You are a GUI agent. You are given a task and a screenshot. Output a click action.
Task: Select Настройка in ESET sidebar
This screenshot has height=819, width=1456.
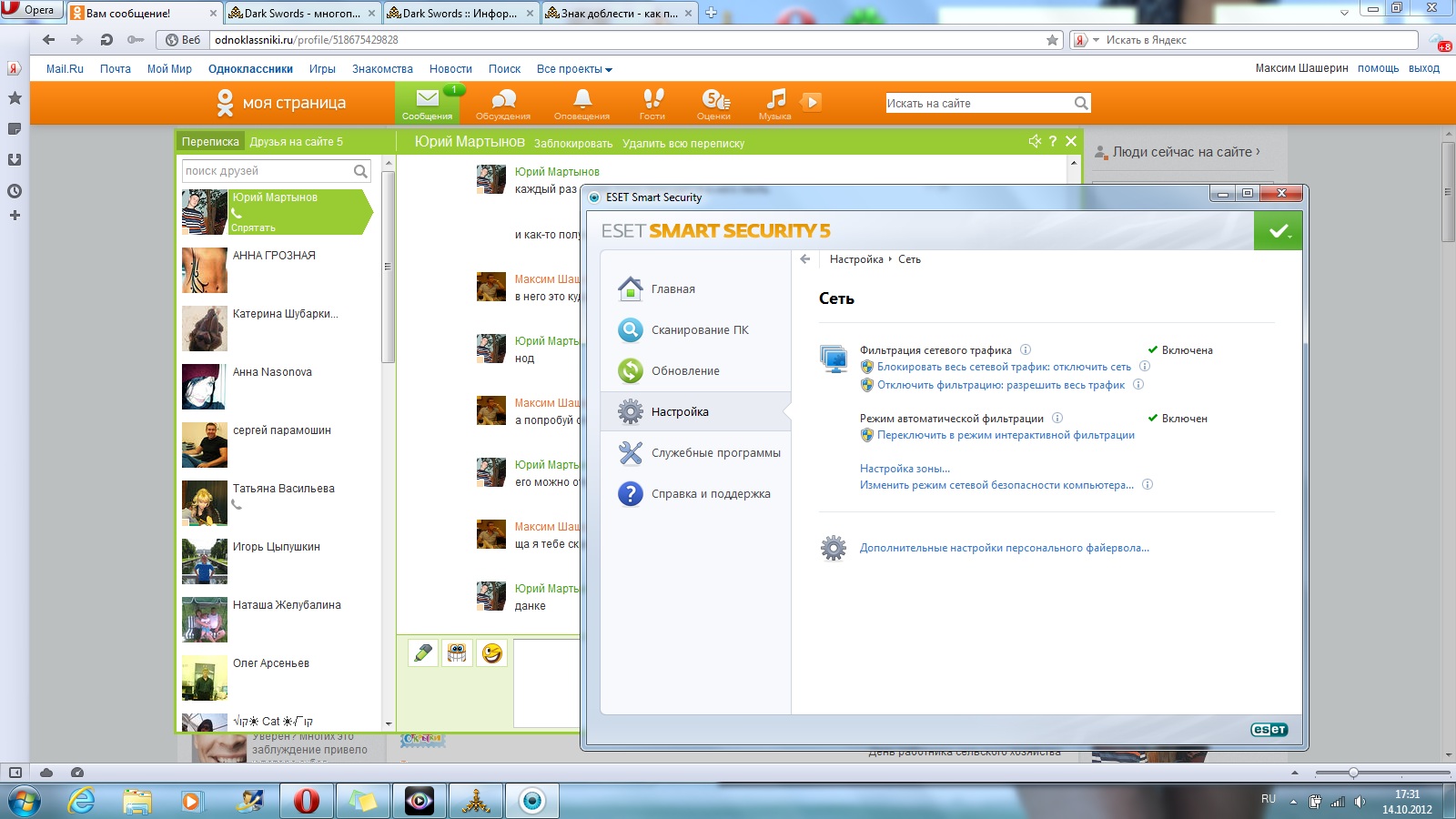(696, 411)
